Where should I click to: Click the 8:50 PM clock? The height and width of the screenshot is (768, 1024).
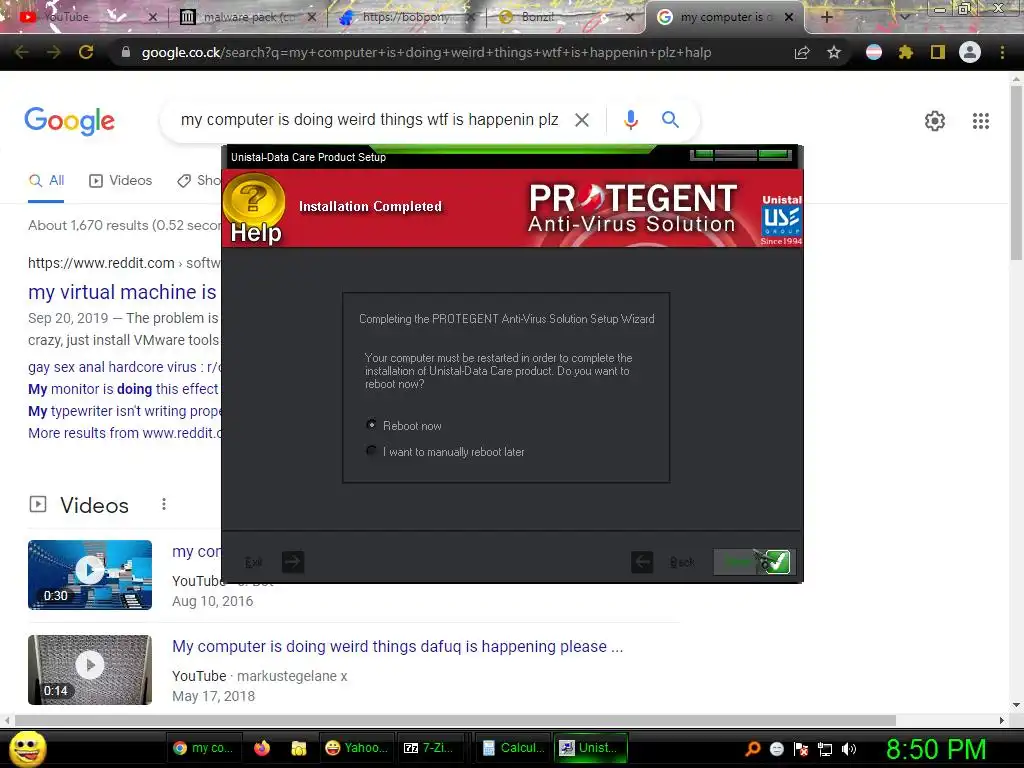(x=935, y=749)
